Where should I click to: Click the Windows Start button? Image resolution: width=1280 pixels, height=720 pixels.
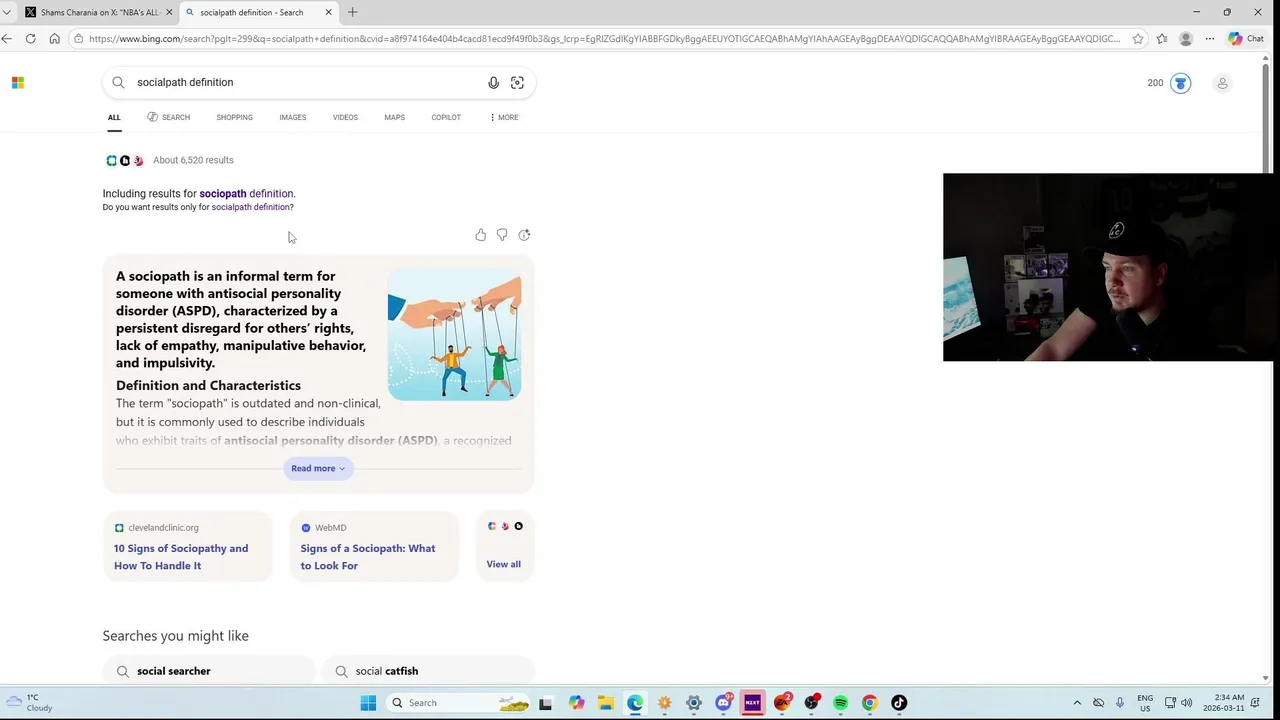(x=368, y=703)
